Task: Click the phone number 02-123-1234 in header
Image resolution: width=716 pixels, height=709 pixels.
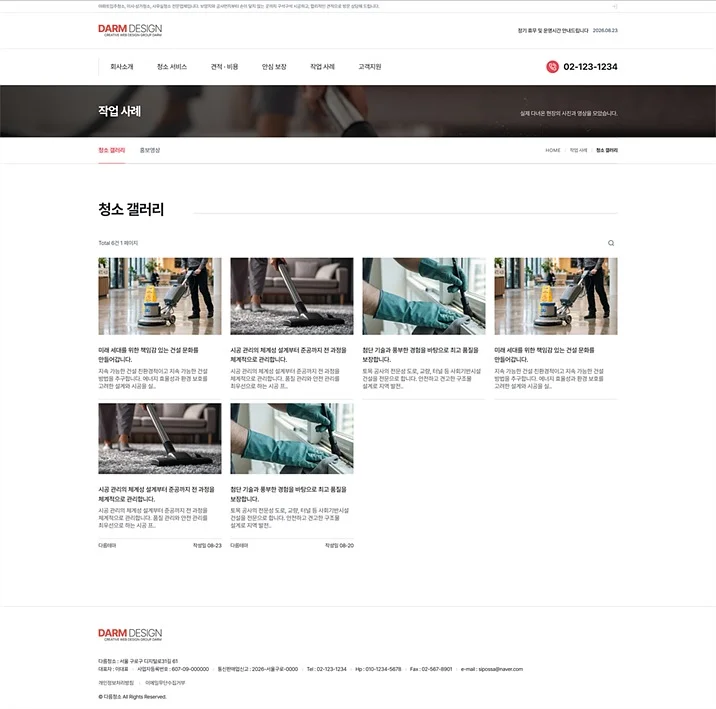Action: pyautogui.click(x=590, y=67)
